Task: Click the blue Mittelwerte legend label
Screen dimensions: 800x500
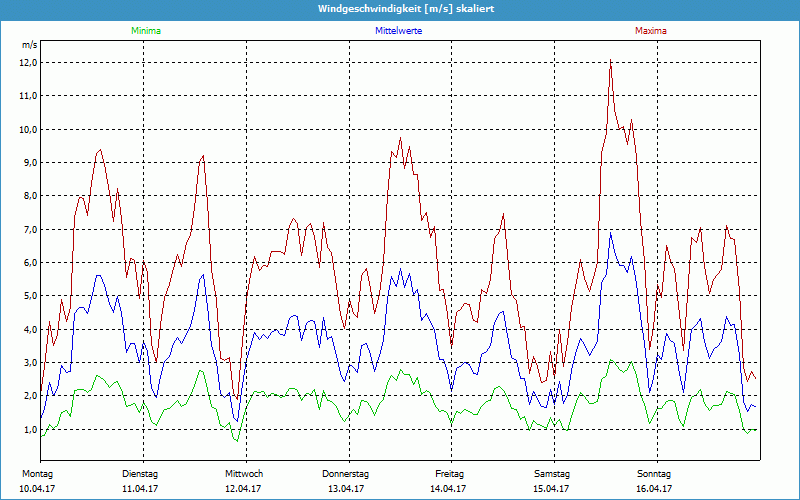Action: (398, 31)
